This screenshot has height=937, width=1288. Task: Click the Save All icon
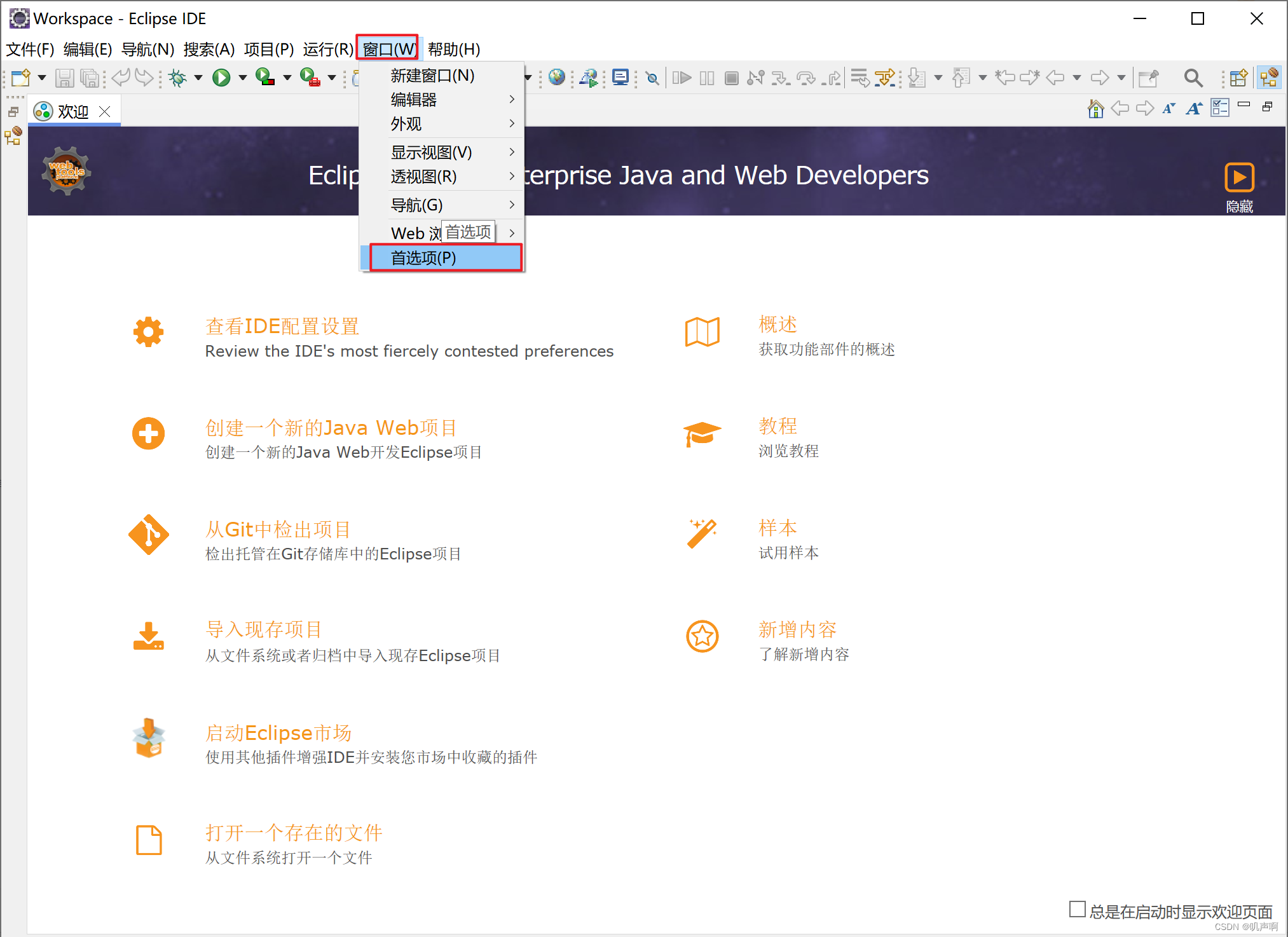pyautogui.click(x=90, y=78)
